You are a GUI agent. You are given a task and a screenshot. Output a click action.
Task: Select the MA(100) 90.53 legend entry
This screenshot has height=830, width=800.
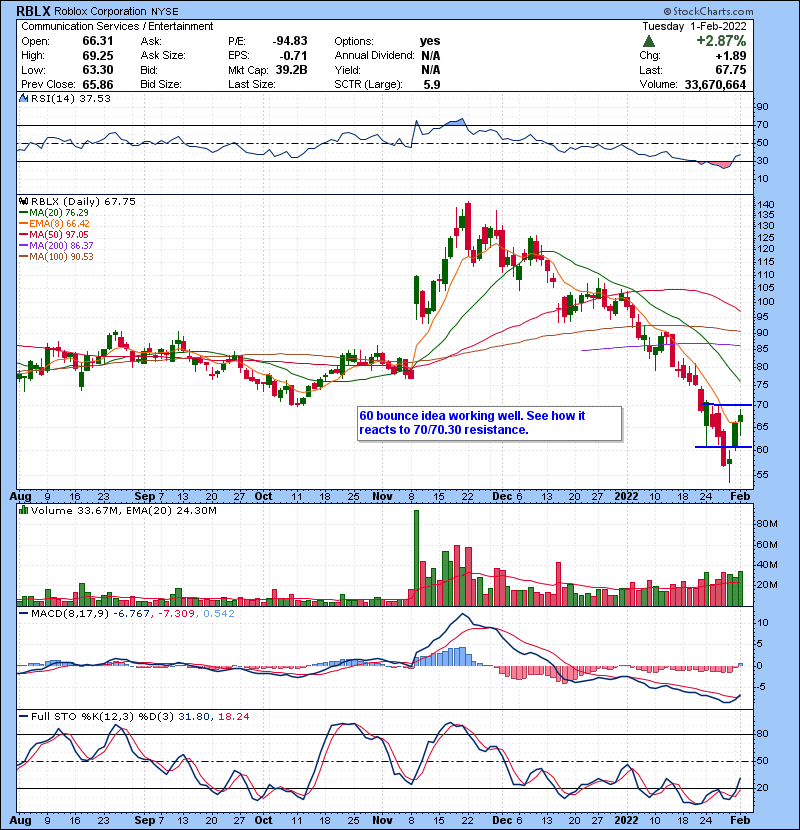[56, 257]
